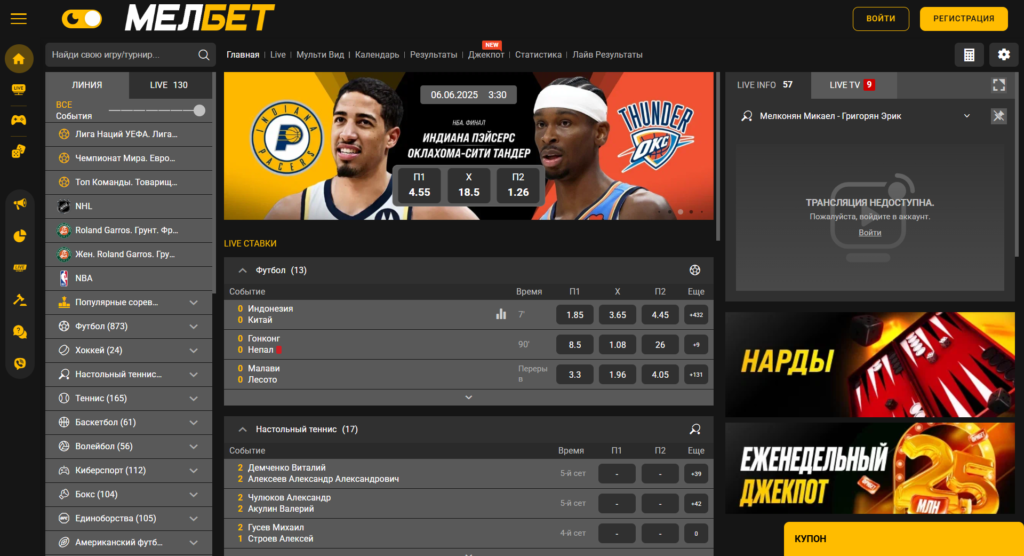Viewport: 1024px width, 556px height.
Task: Collapse the Футбол (13) live section
Action: (242, 270)
